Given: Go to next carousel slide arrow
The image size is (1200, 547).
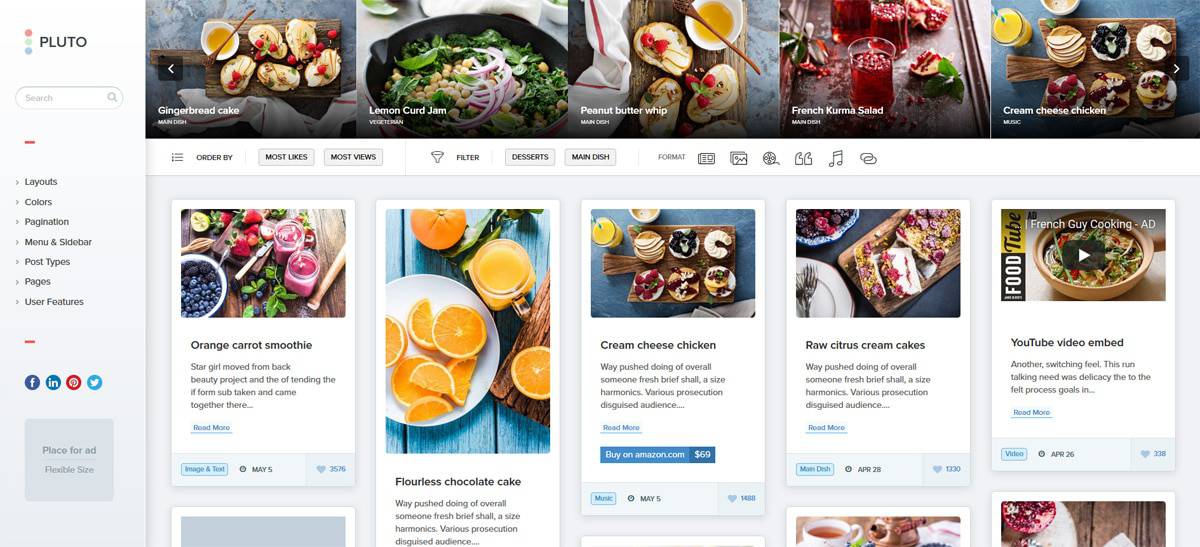Looking at the screenshot, I should coord(1177,68).
